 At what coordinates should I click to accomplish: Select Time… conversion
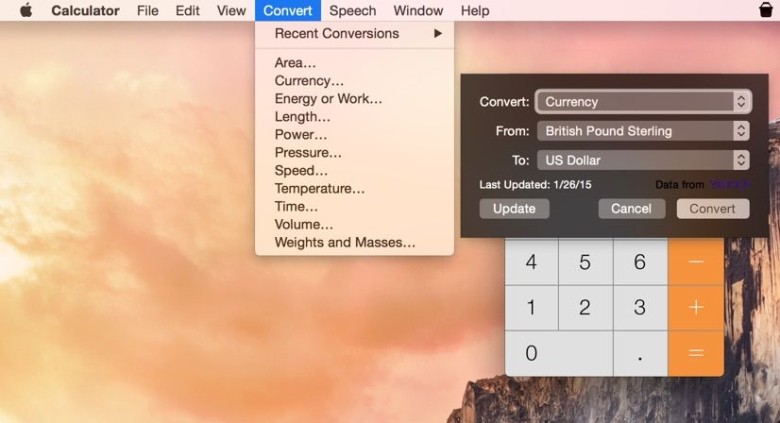tap(354, 207)
